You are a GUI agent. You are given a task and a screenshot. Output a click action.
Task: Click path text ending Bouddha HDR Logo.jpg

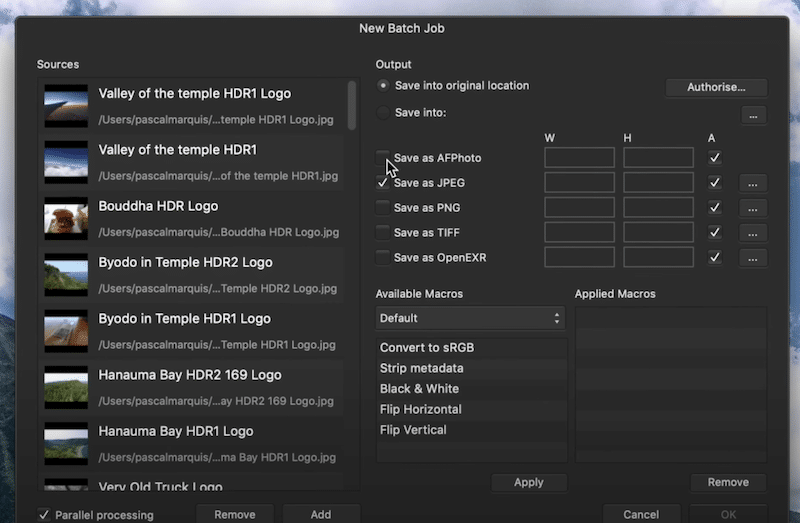click(x=218, y=232)
